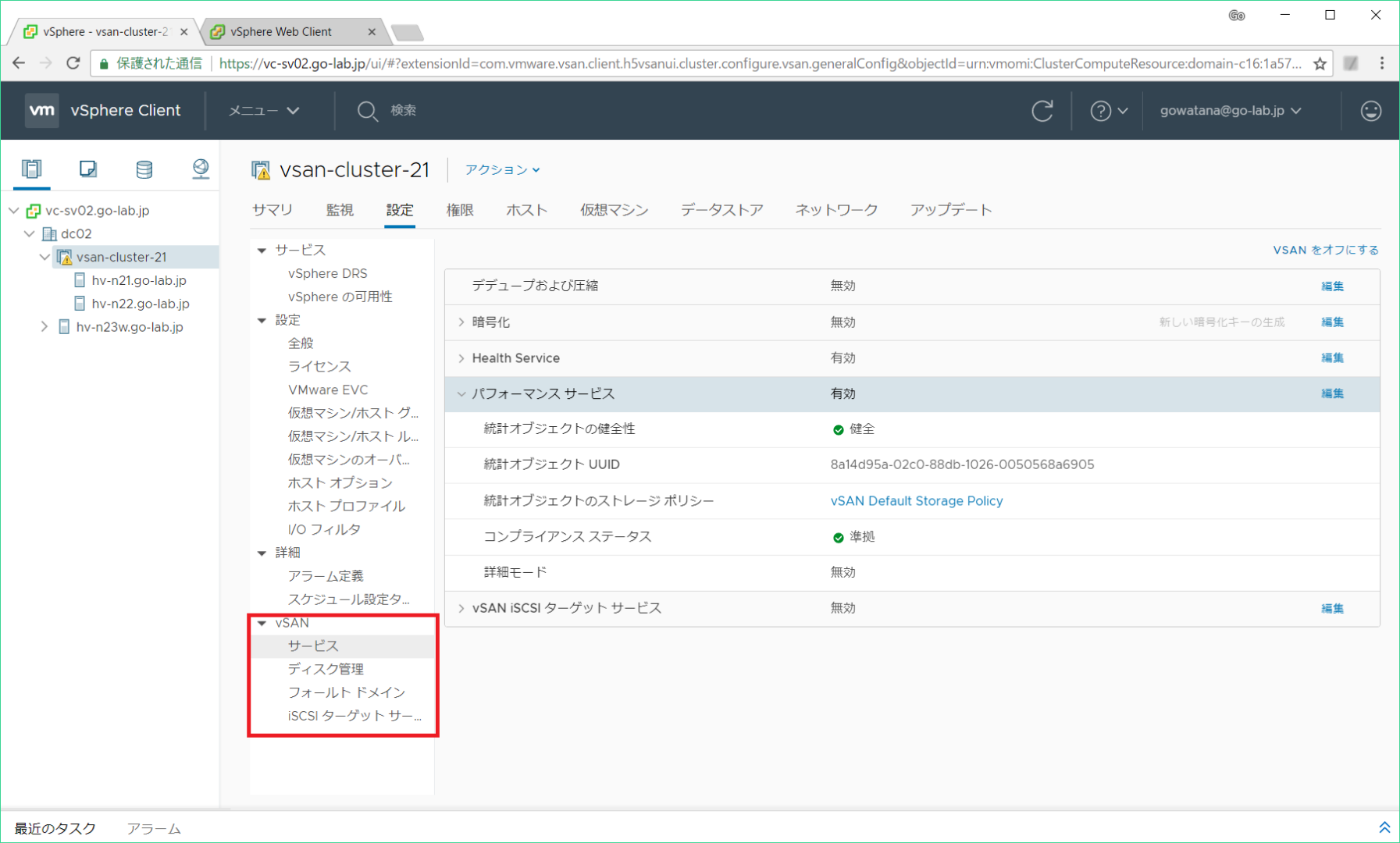1400x843 pixels.
Task: Click the 検索 search field
Action: (x=404, y=111)
